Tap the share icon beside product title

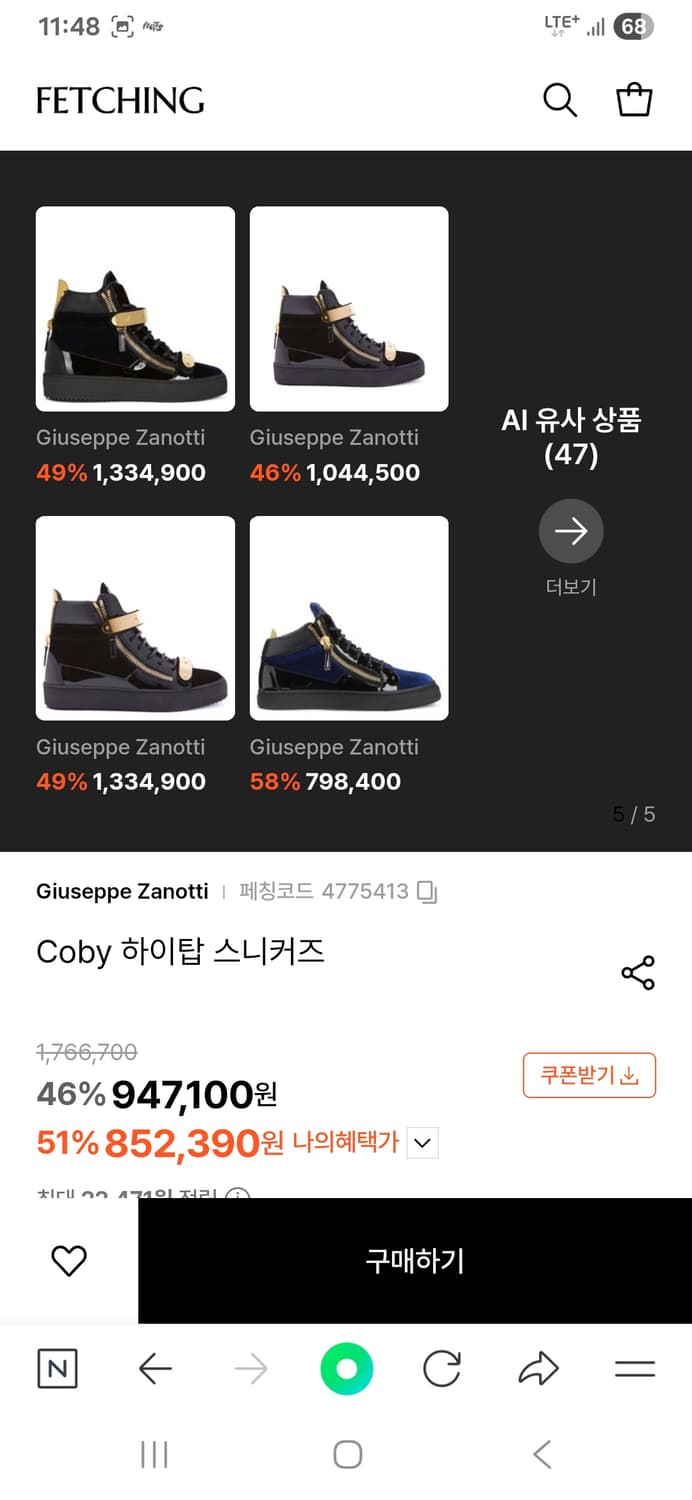click(638, 971)
